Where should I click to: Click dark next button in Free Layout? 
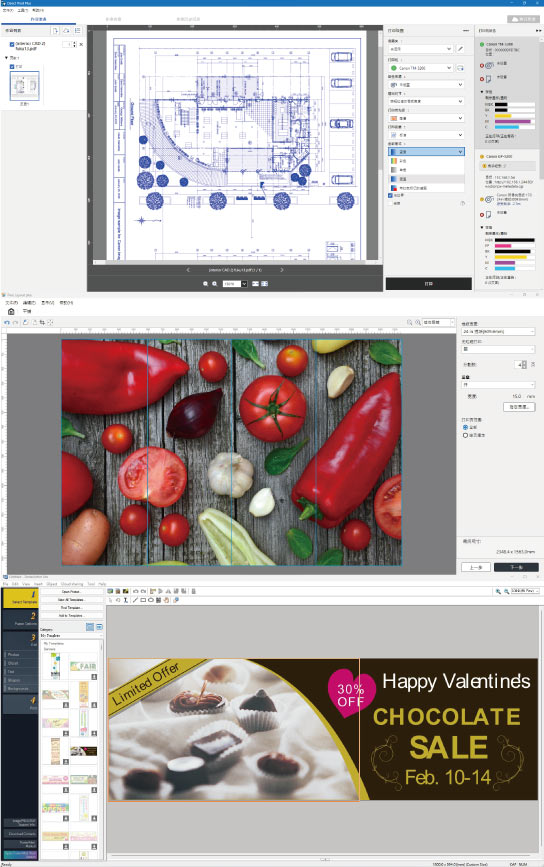pyautogui.click(x=516, y=567)
